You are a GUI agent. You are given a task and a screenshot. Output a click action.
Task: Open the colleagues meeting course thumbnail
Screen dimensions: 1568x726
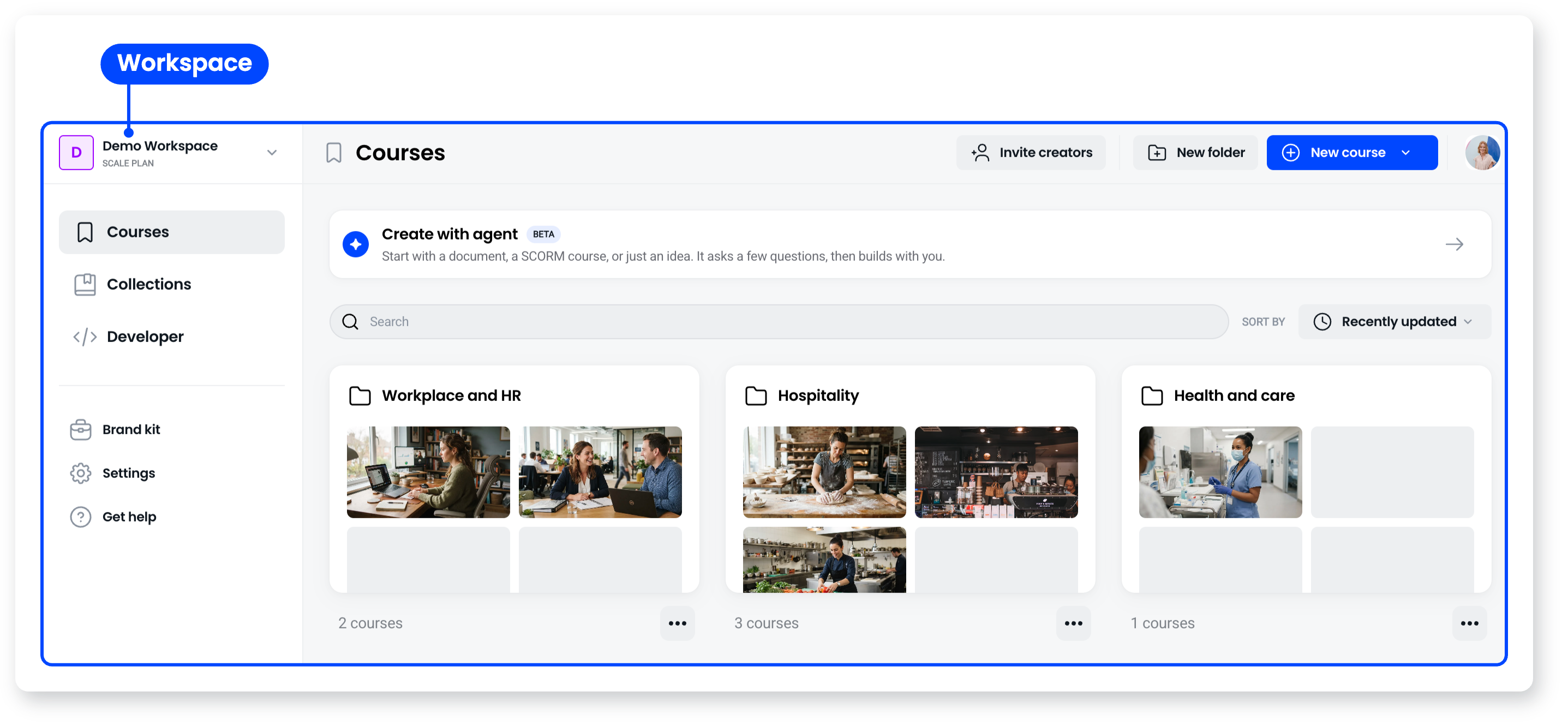(600, 472)
